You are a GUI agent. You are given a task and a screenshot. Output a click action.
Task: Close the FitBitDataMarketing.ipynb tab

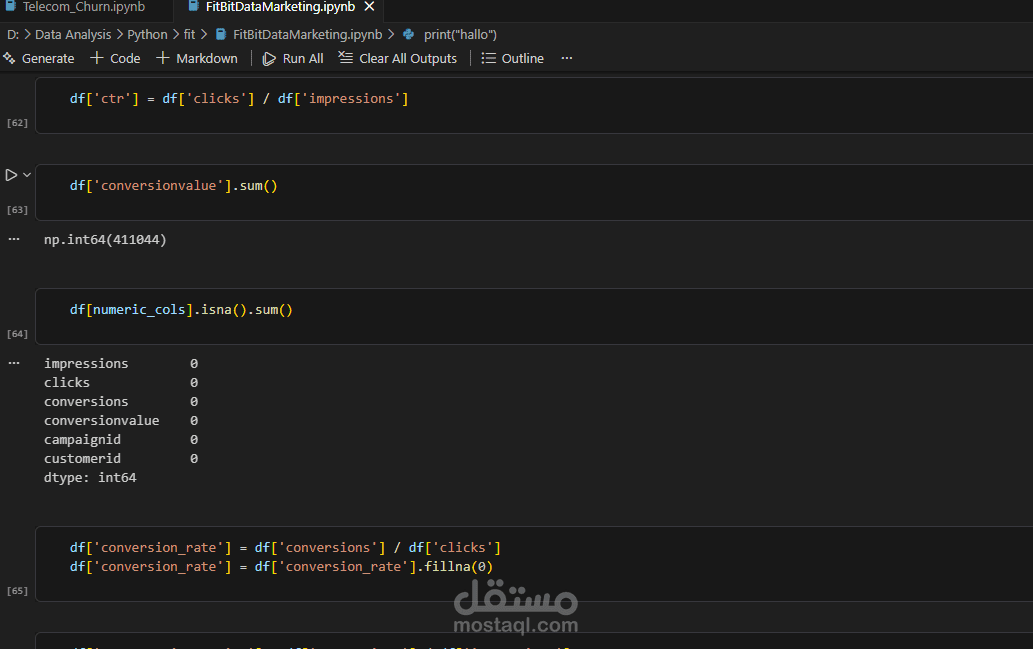click(370, 7)
